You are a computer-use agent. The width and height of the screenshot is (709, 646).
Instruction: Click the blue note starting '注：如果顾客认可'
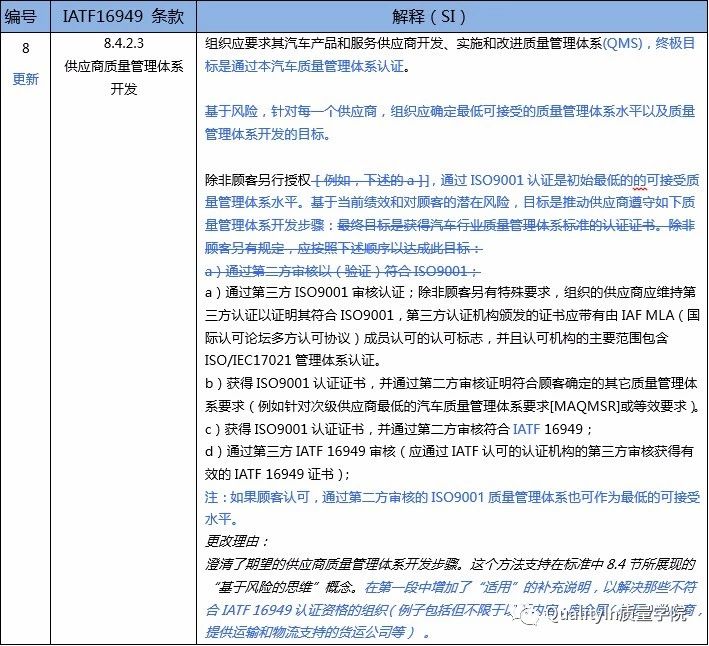coord(450,497)
